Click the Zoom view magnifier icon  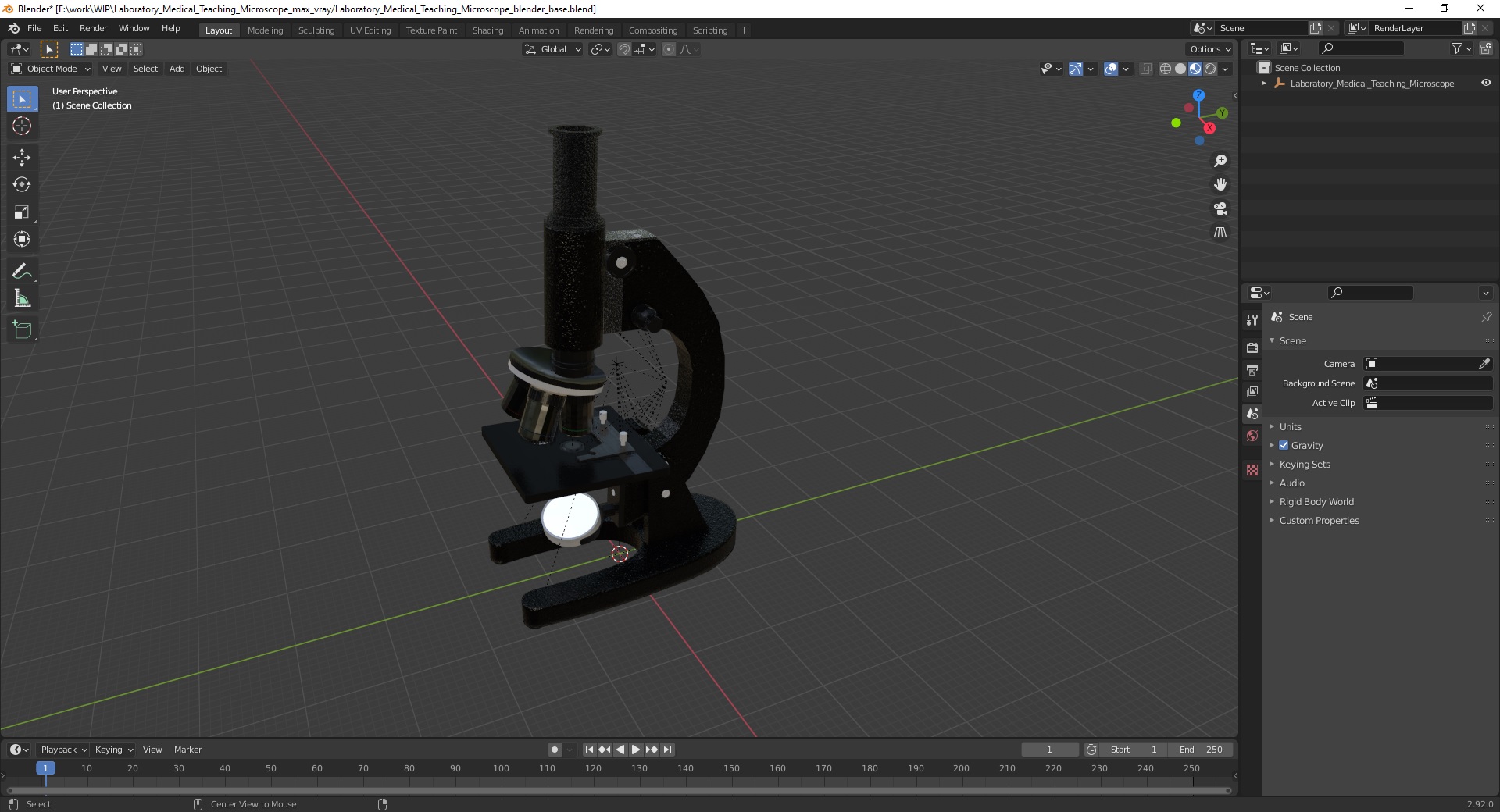[1220, 161]
